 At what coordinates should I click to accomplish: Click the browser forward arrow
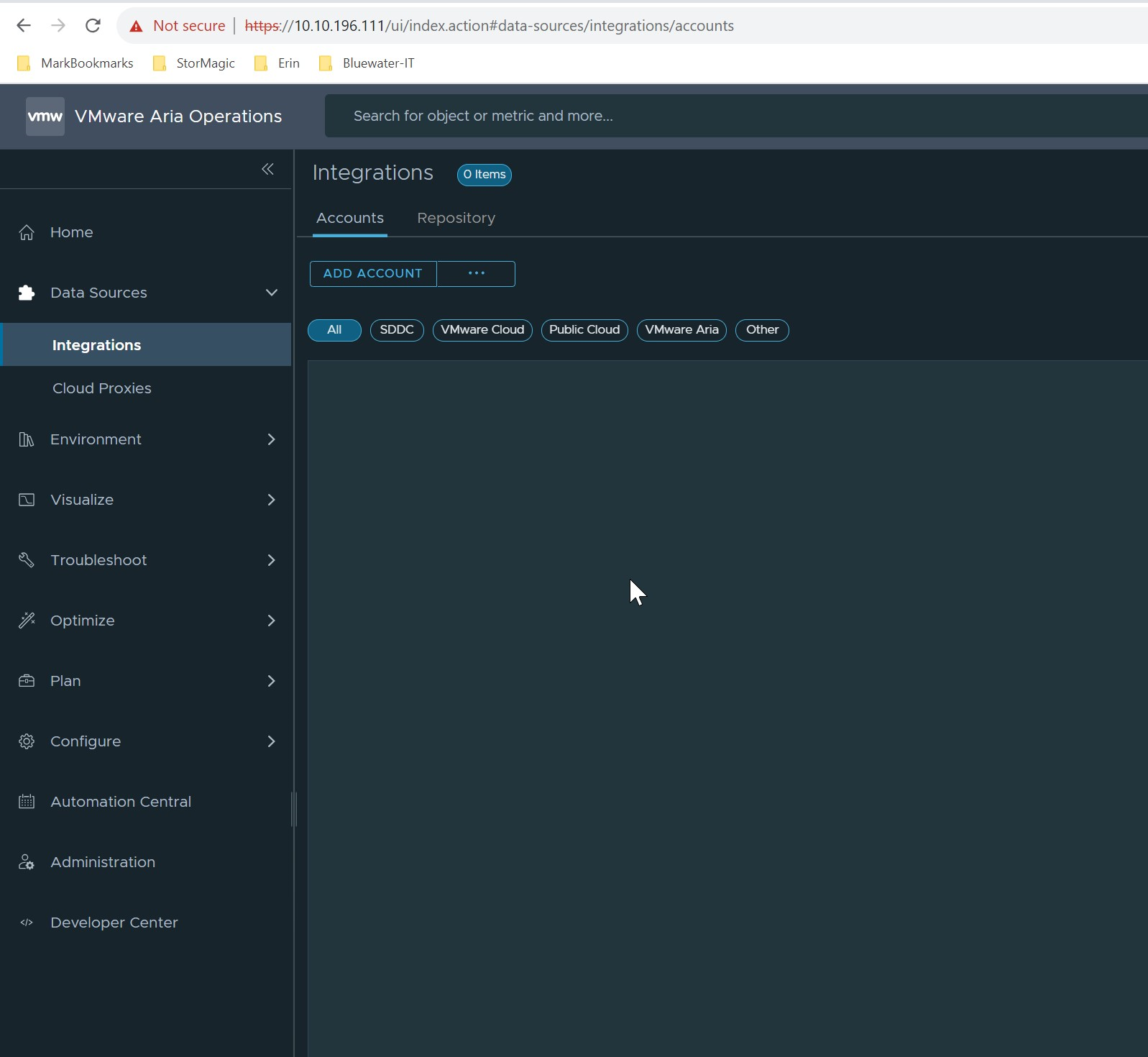point(58,26)
